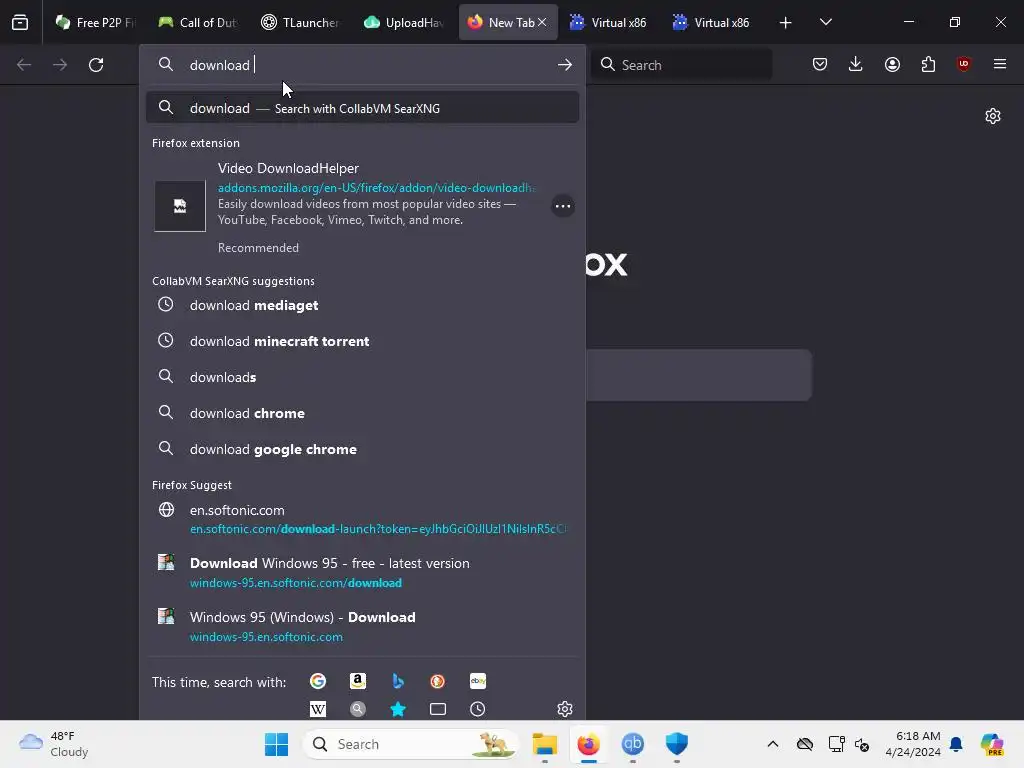This screenshot has width=1024, height=768.
Task: Search this time with DuckDuckGo
Action: coord(438,681)
